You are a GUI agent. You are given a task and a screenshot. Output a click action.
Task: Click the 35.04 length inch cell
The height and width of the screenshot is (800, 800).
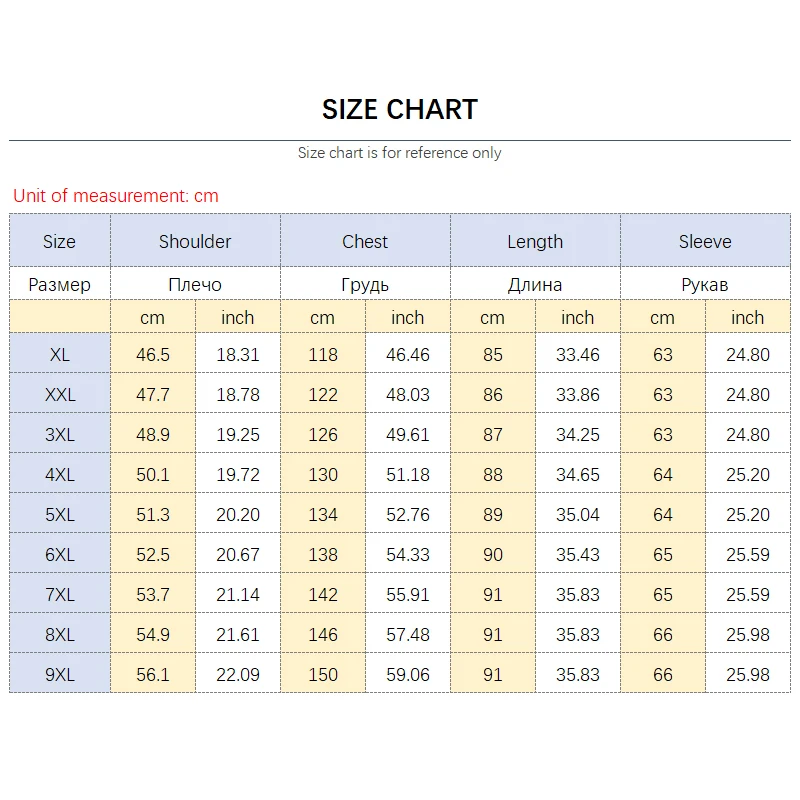pyautogui.click(x=578, y=515)
